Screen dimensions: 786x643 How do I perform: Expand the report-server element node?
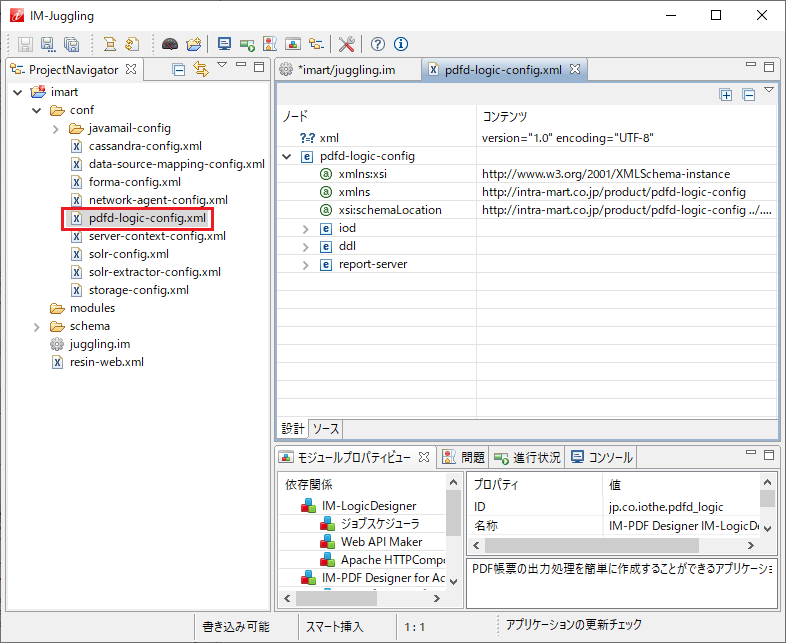(307, 265)
